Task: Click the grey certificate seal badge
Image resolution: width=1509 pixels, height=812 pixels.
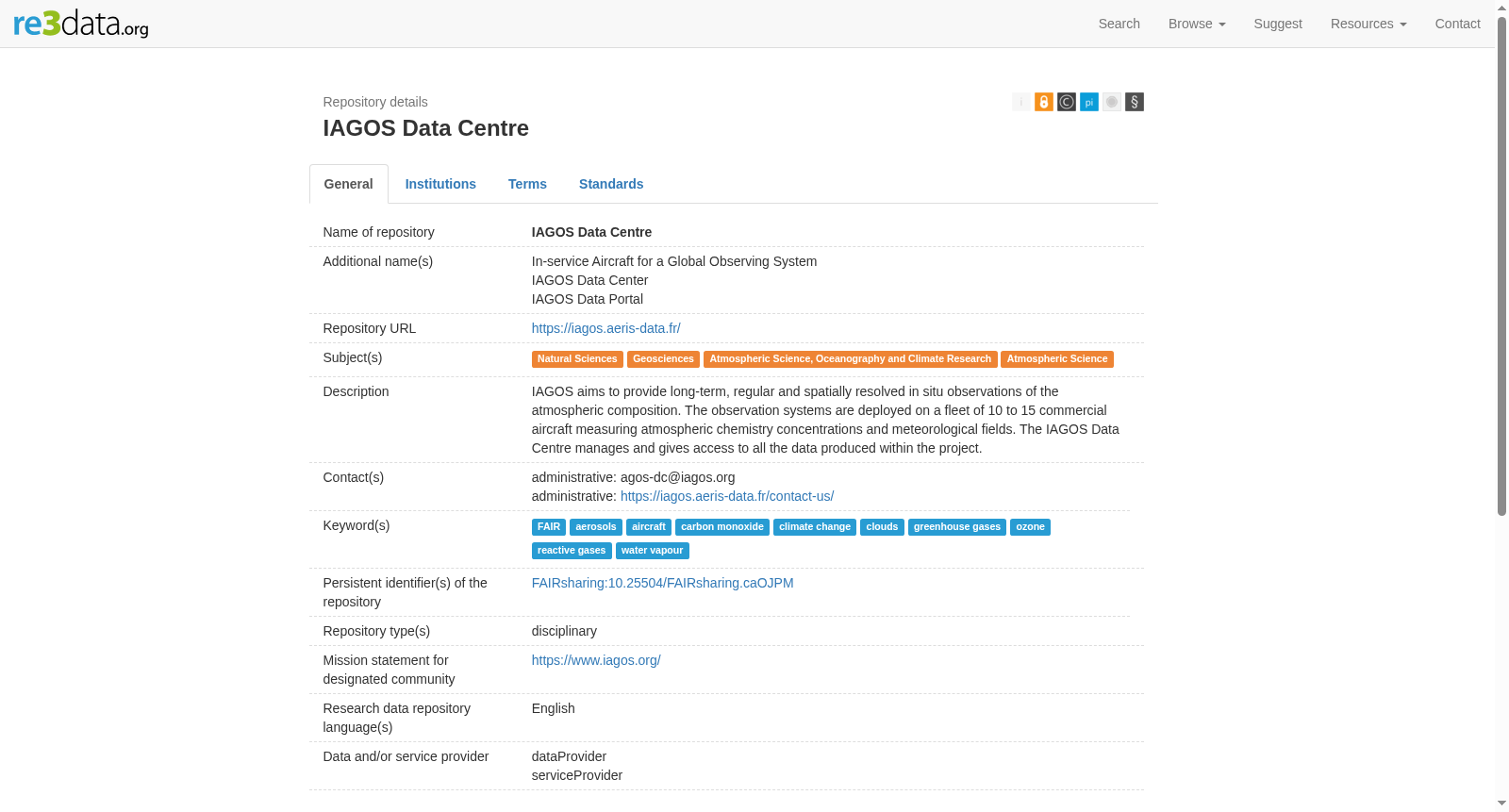Action: coord(1111,102)
